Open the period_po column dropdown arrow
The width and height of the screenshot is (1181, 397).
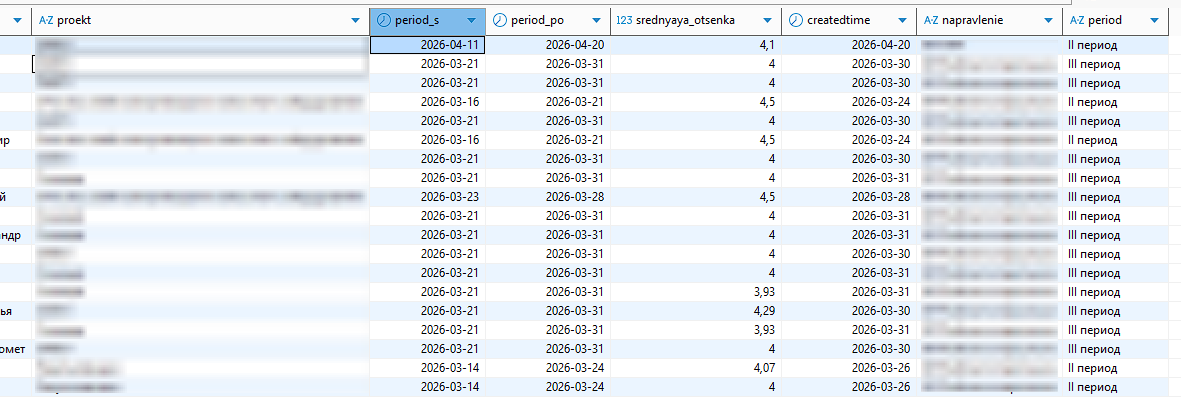[x=597, y=21]
